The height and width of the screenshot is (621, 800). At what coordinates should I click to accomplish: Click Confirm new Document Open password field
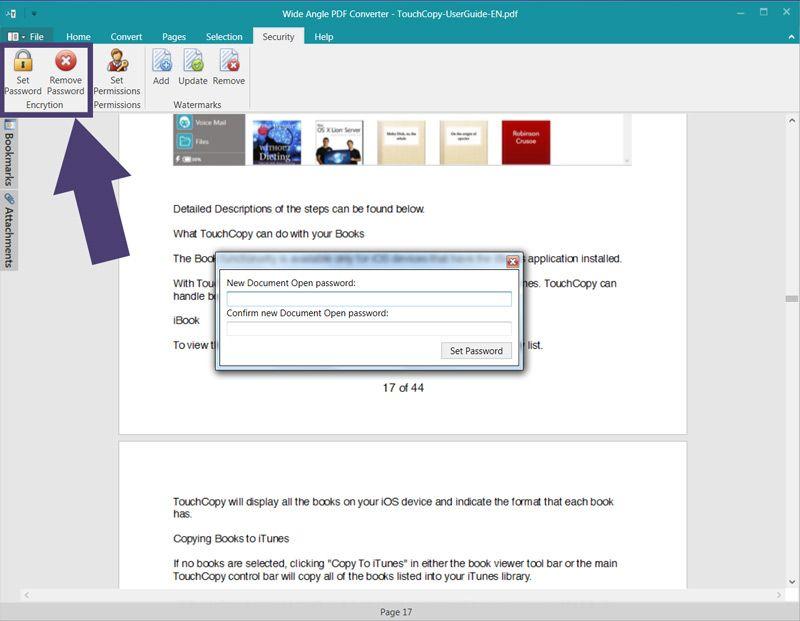pos(369,328)
